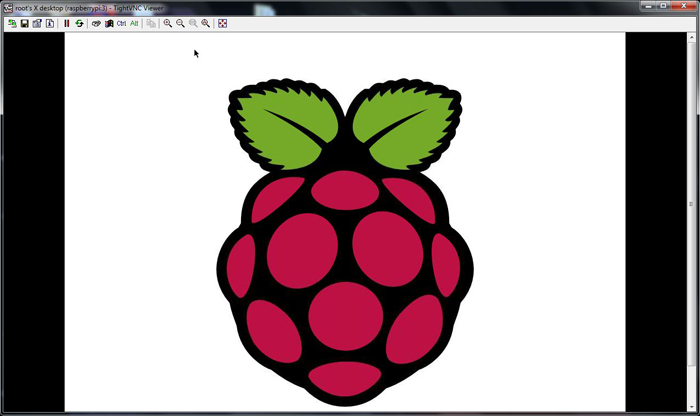The width and height of the screenshot is (700, 416).
Task: Reset the zoom to 100%
Action: coord(193,24)
